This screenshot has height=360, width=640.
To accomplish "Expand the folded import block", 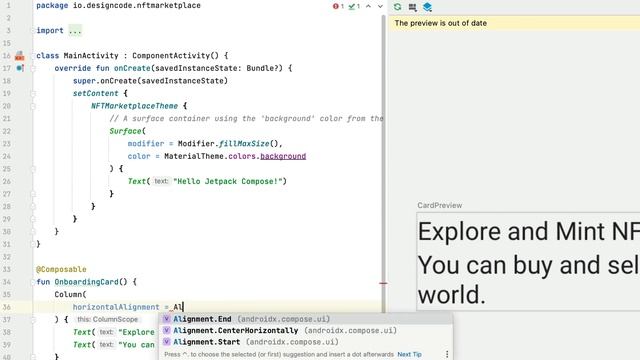I will tap(75, 31).
